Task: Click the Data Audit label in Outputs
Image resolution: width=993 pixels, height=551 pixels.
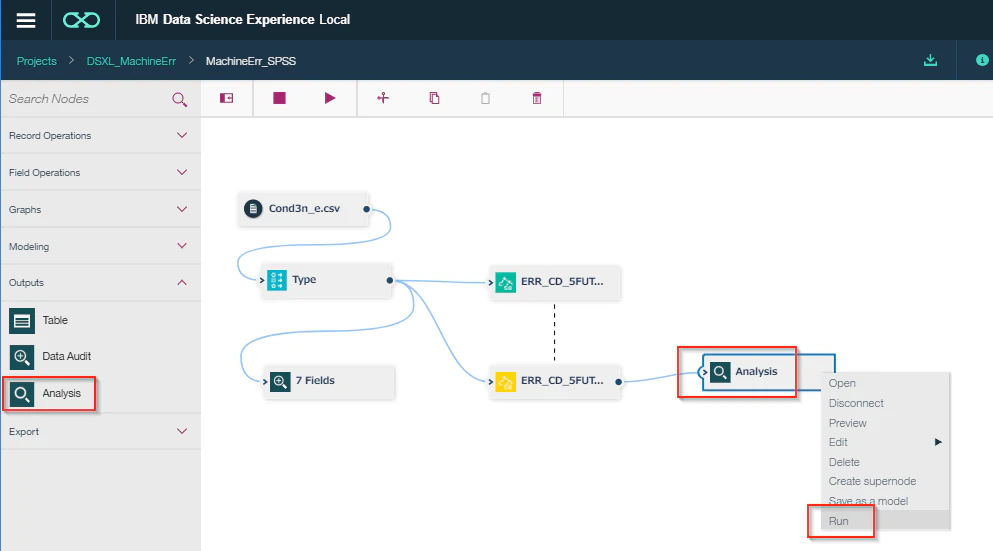Action: (66, 357)
